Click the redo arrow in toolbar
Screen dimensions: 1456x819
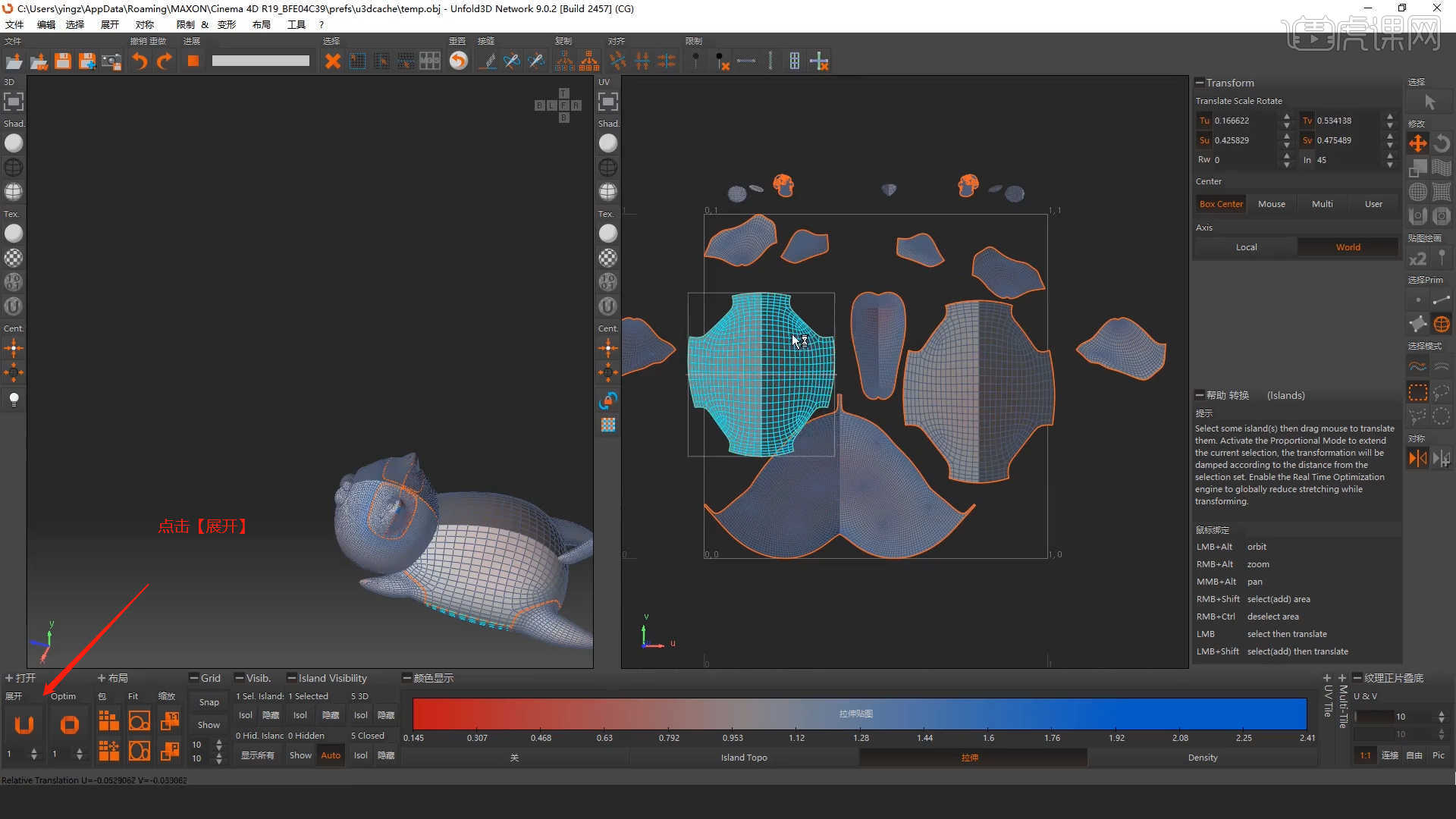tap(164, 61)
